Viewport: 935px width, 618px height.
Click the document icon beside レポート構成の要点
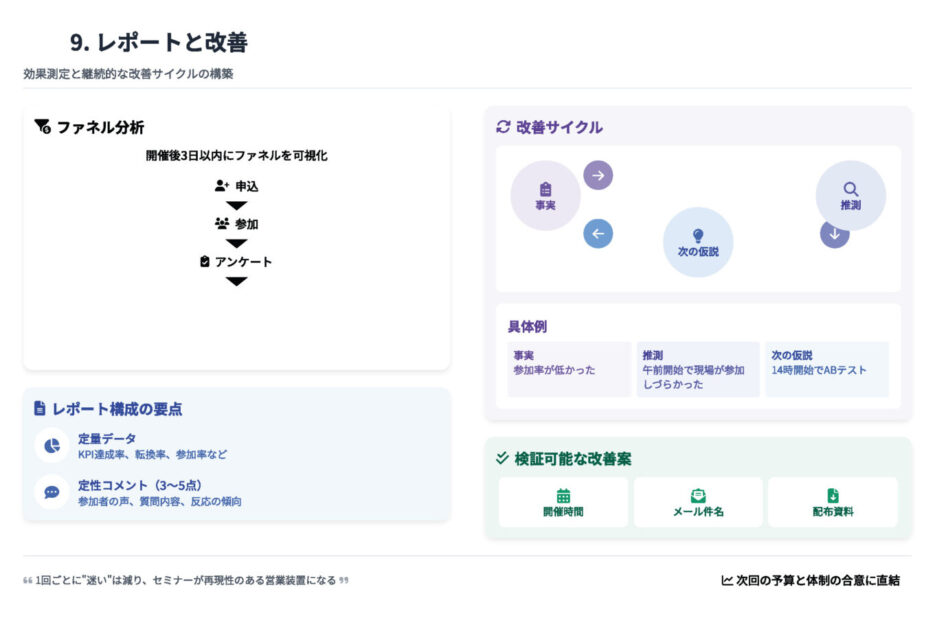[x=40, y=409]
